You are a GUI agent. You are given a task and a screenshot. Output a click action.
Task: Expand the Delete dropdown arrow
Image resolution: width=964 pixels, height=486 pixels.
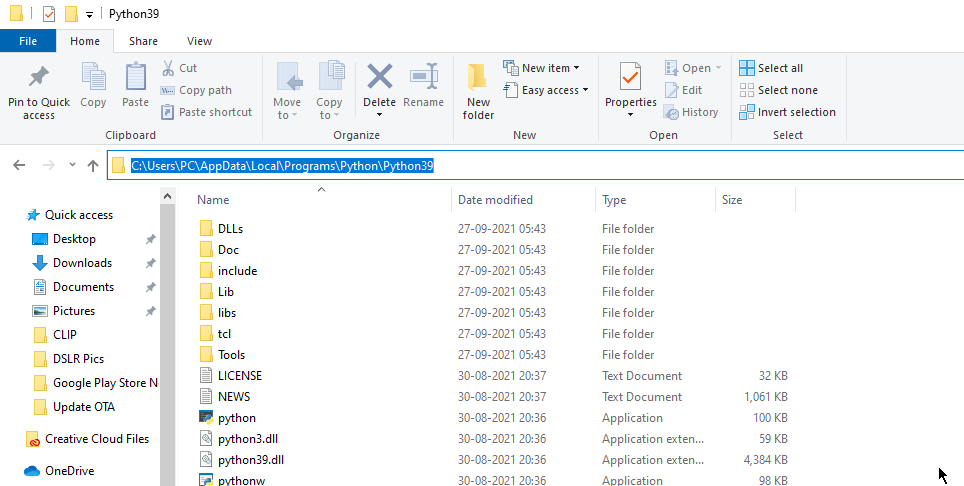[379, 115]
